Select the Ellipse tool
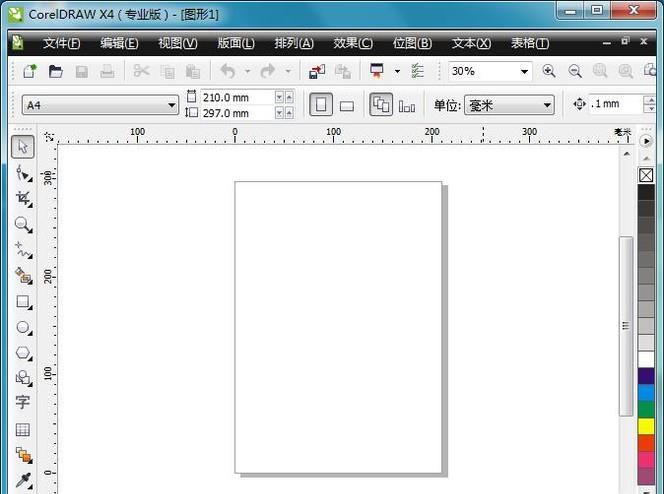Screen dimensions: 664x494 tap(22, 327)
